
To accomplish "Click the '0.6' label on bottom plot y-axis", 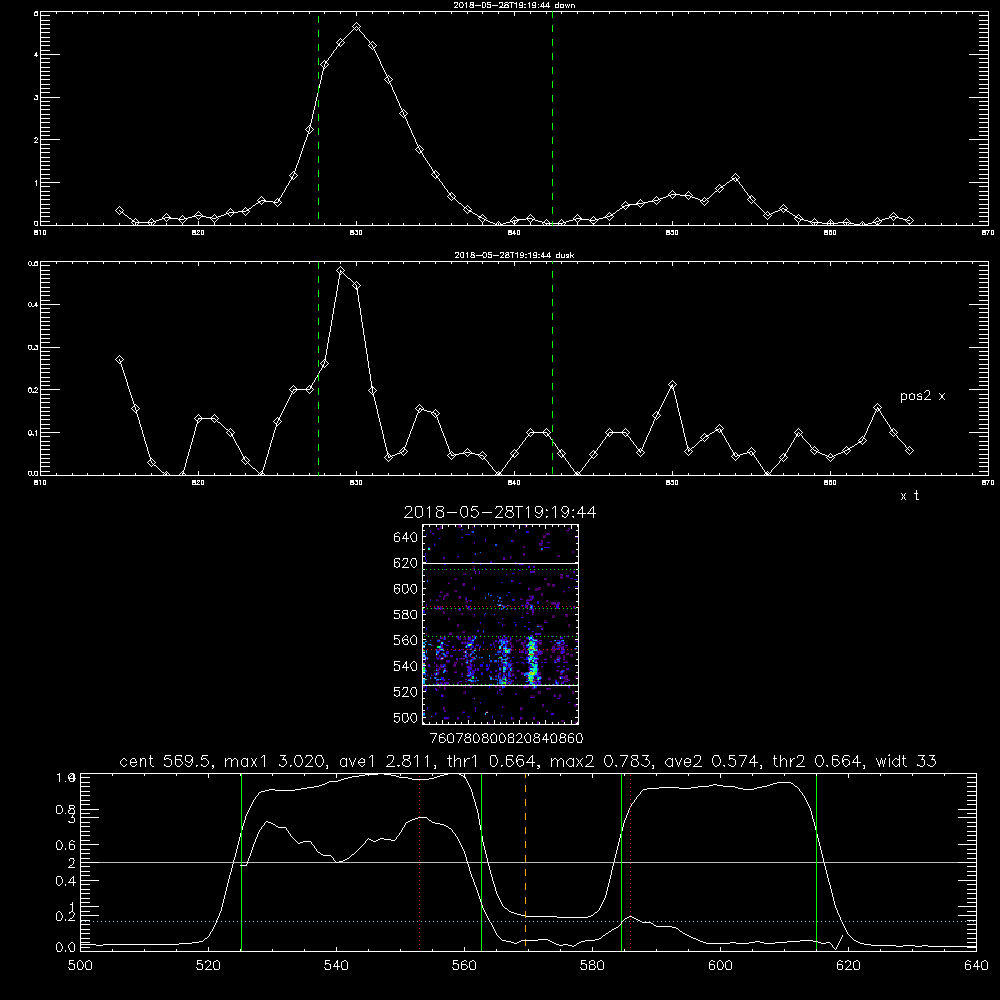I will [x=65, y=845].
